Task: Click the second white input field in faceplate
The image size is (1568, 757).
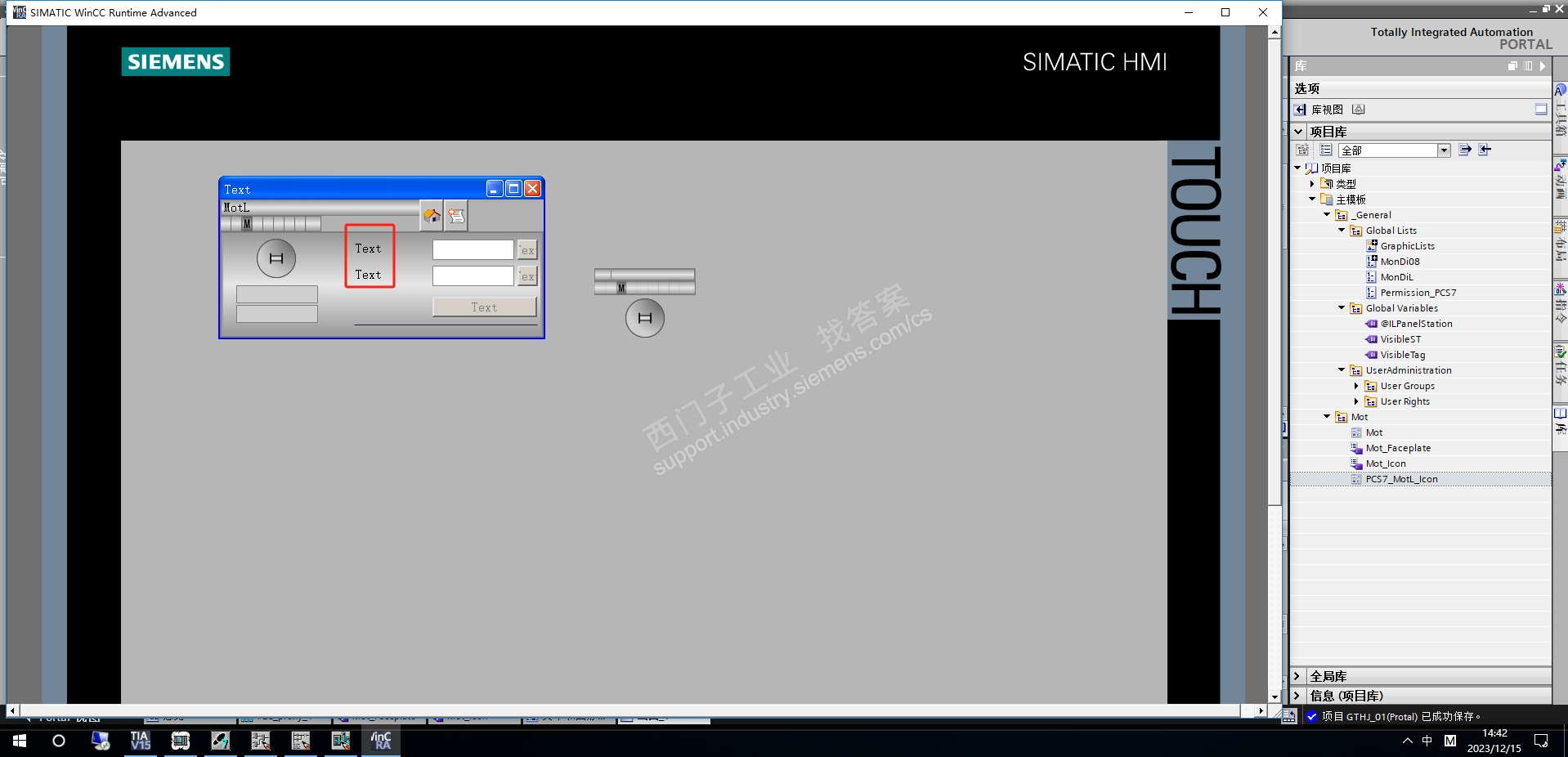Action: [x=473, y=275]
